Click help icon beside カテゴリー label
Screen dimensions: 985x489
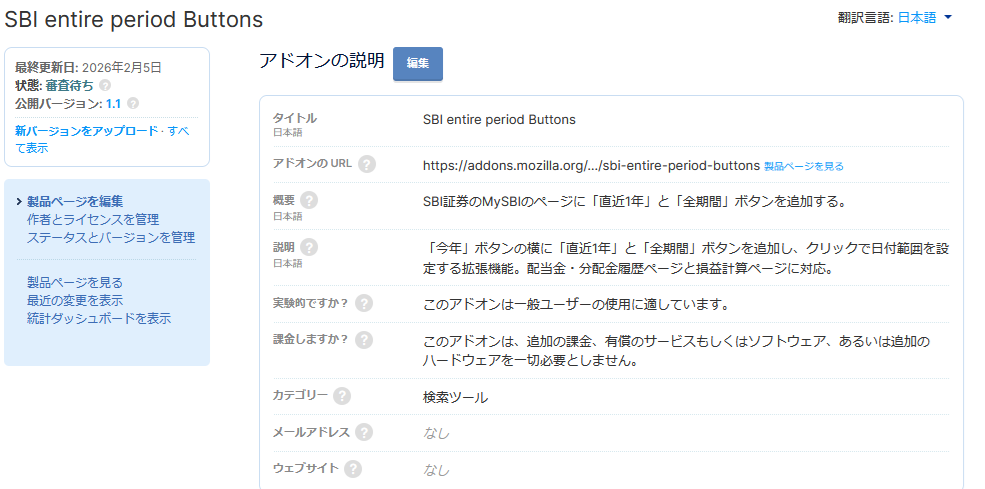(x=342, y=396)
